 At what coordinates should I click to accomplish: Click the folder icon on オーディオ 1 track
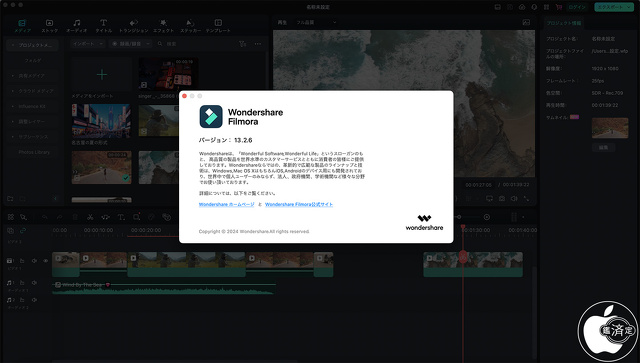pos(22,283)
